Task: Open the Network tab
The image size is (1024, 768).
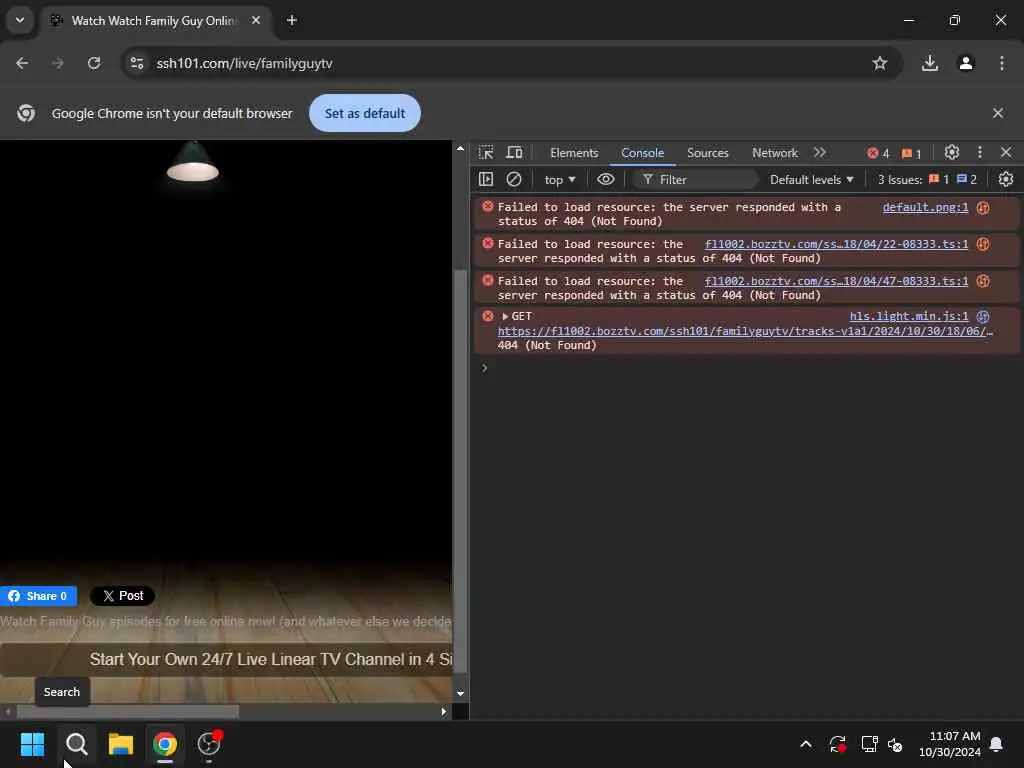Action: (x=775, y=153)
